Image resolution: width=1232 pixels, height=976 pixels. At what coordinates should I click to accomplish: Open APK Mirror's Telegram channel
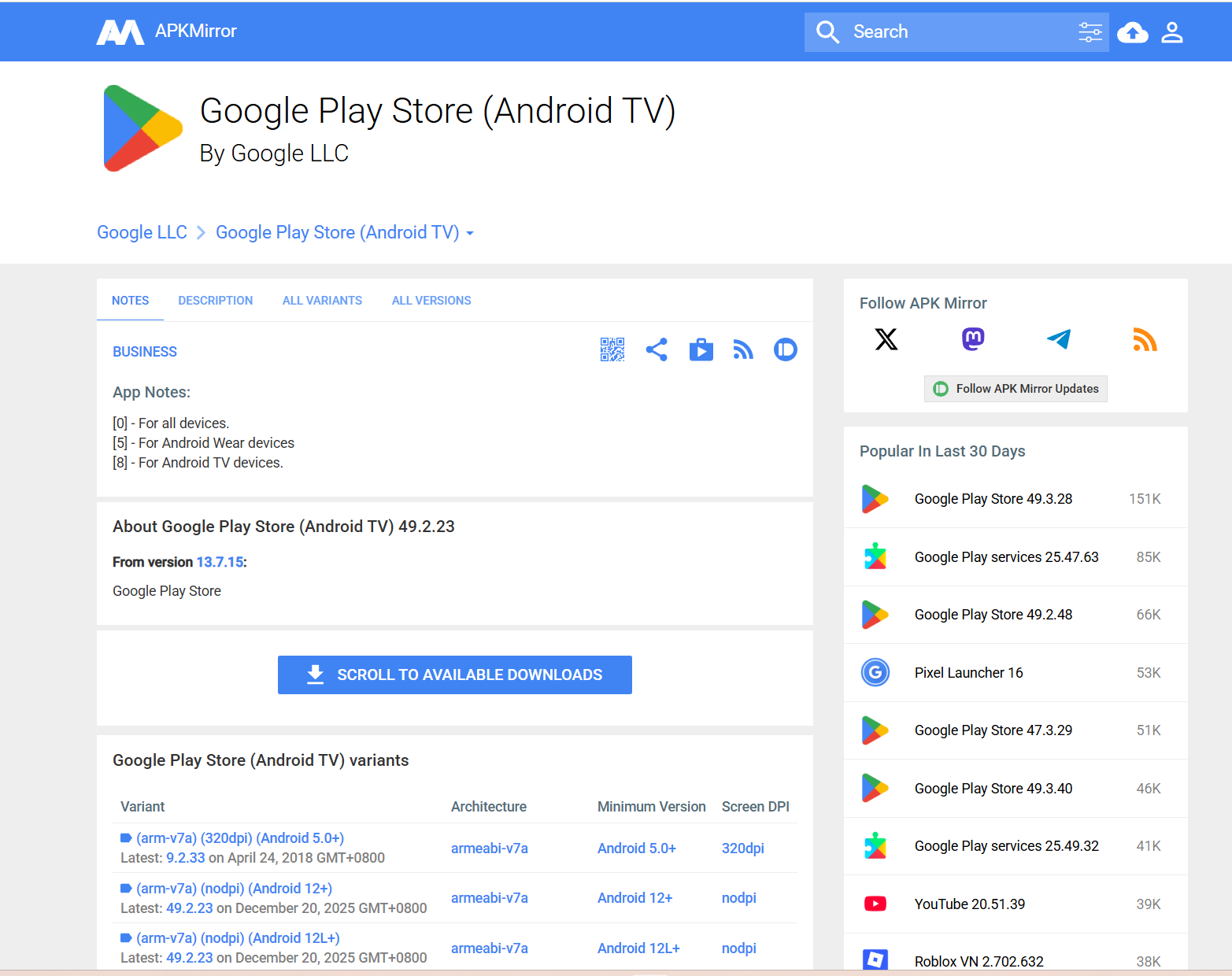[1059, 339]
